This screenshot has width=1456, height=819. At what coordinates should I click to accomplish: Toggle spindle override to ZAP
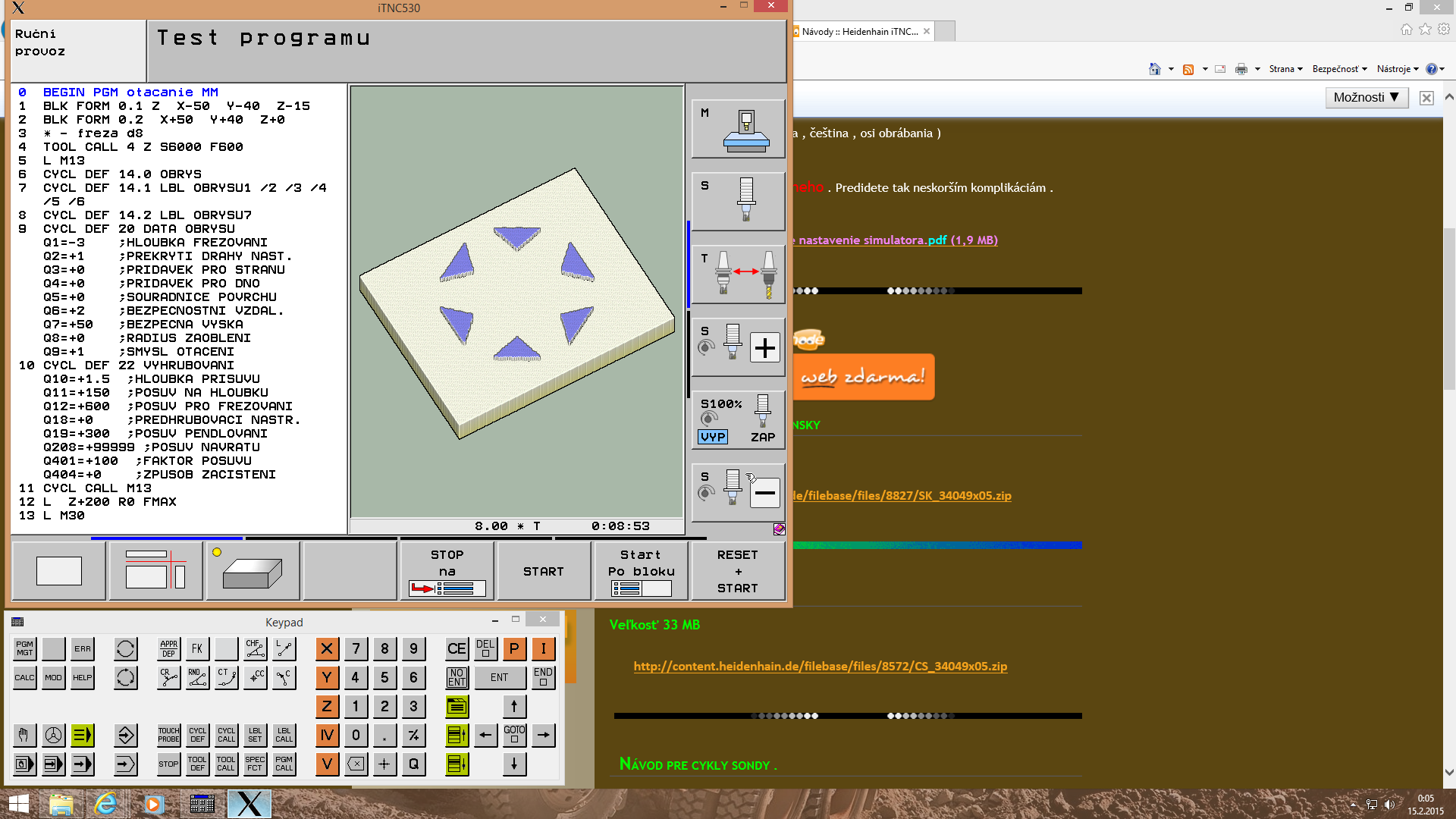pyautogui.click(x=762, y=437)
